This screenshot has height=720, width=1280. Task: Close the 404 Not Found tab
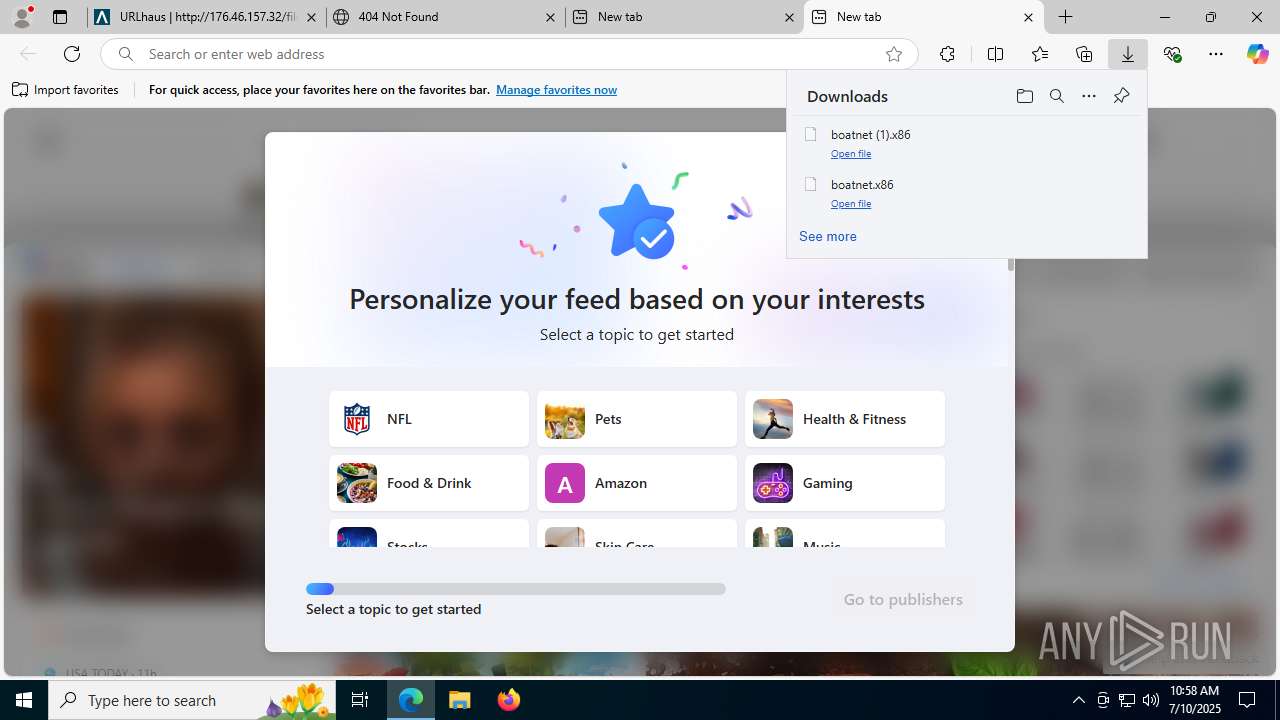pyautogui.click(x=551, y=17)
